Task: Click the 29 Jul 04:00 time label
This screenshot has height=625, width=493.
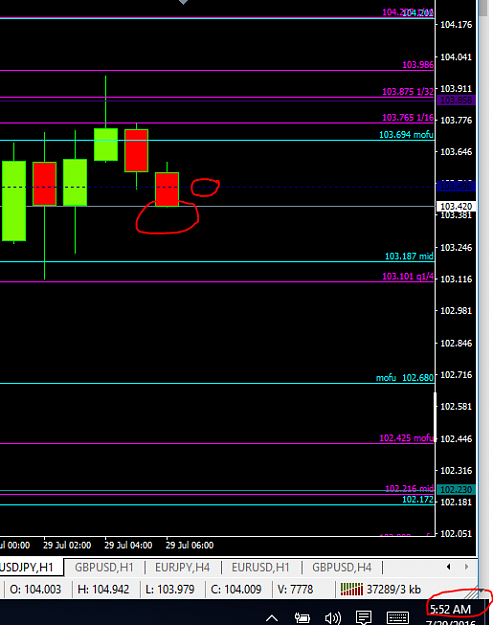Action: (128, 545)
